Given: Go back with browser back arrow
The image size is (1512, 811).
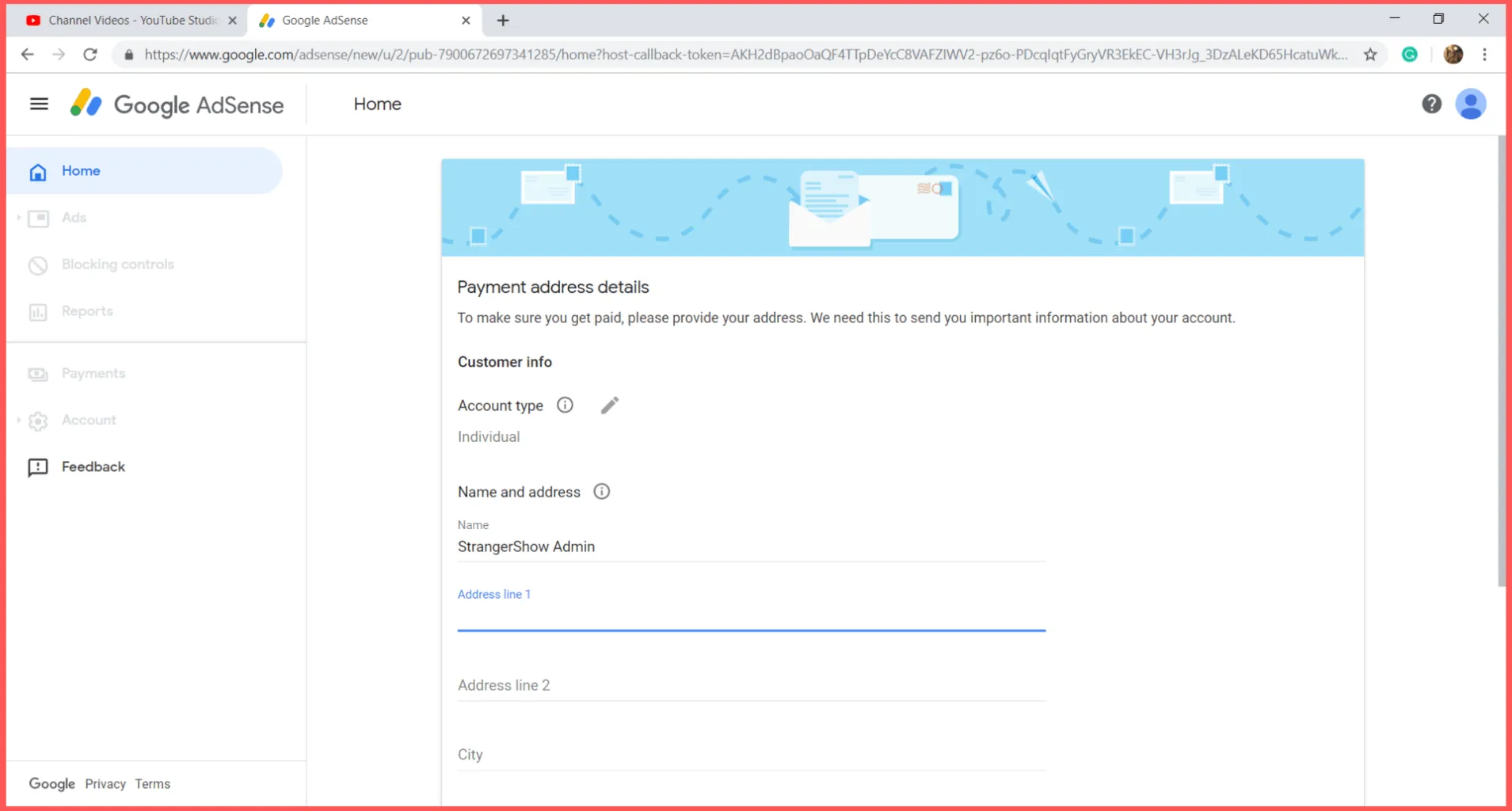Looking at the screenshot, I should tap(28, 55).
